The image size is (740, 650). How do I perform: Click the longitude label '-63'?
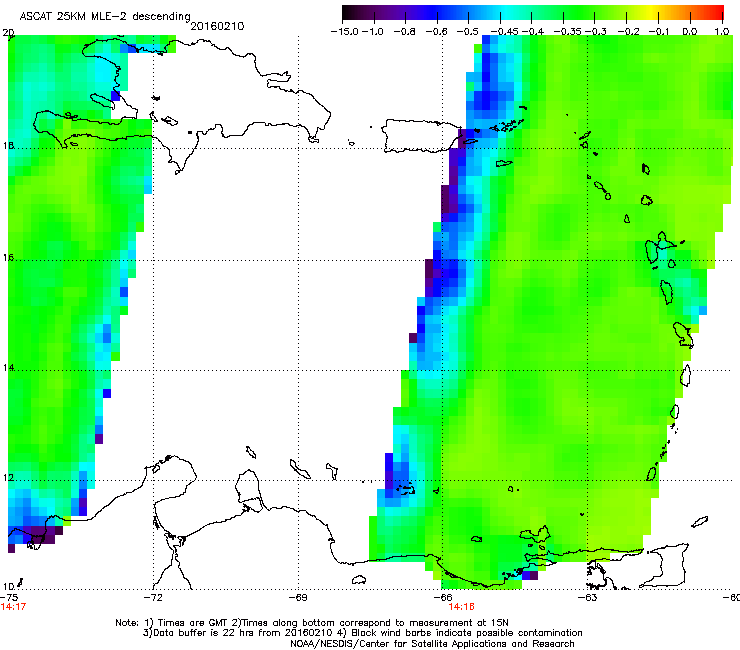(x=588, y=597)
